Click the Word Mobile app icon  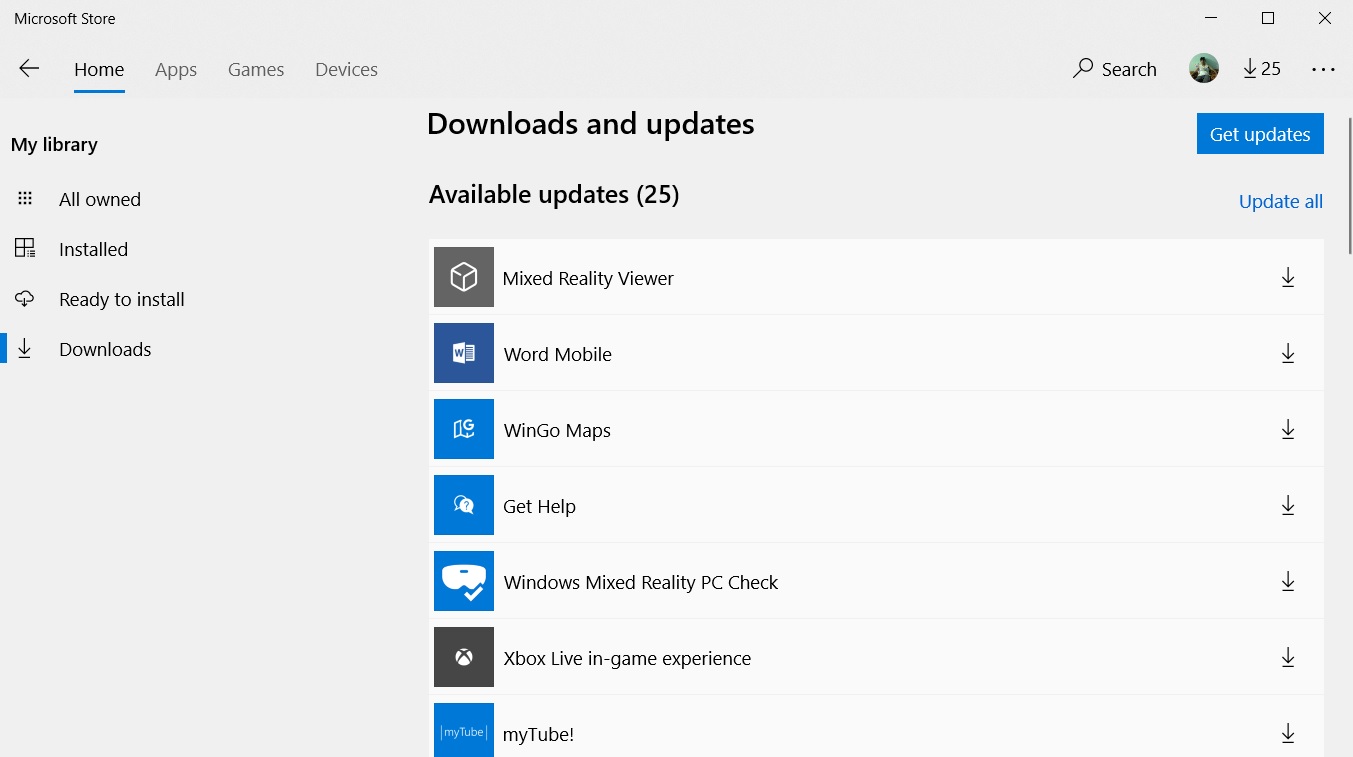pos(464,353)
